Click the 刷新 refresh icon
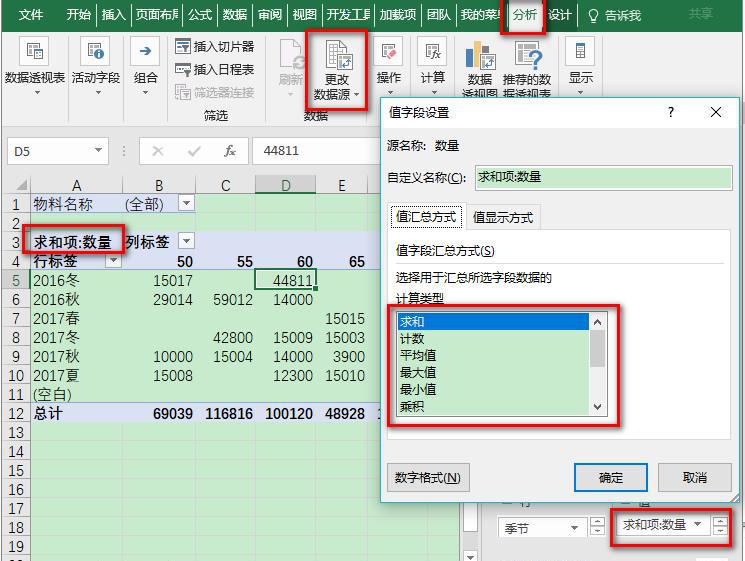Image resolution: width=745 pixels, height=561 pixels. (x=291, y=54)
